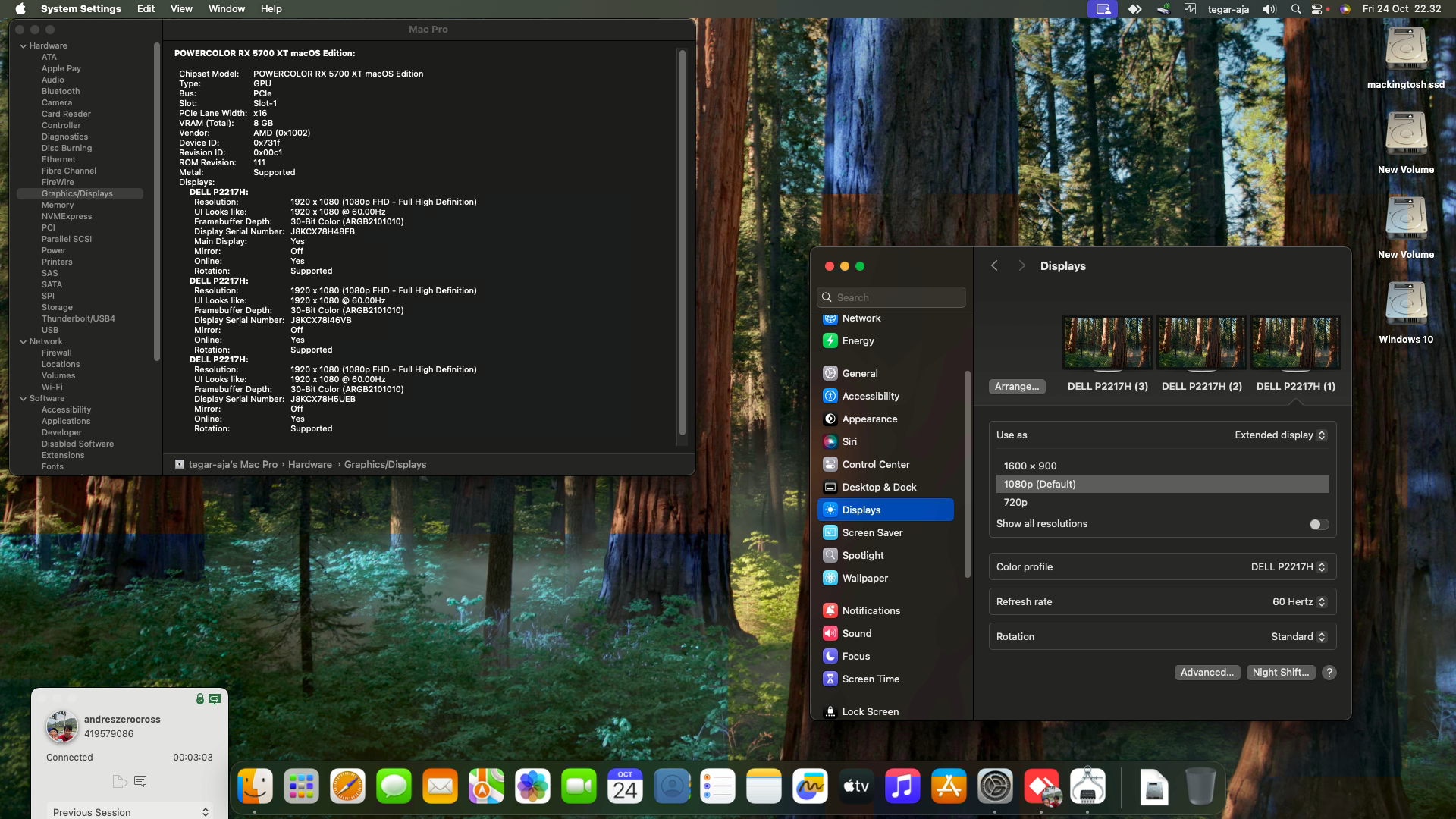
Task: Open the Edit menu
Action: tap(146, 9)
